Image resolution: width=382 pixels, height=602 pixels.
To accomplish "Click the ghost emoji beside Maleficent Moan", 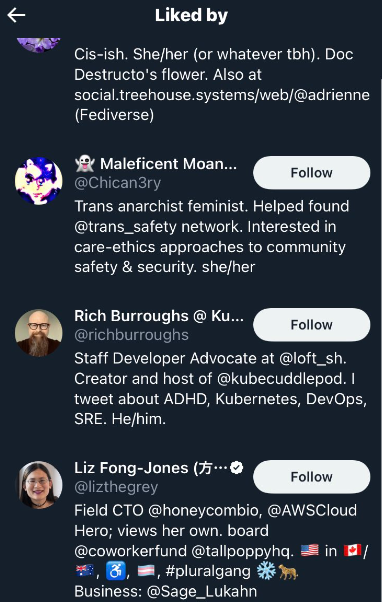I will click(84, 164).
